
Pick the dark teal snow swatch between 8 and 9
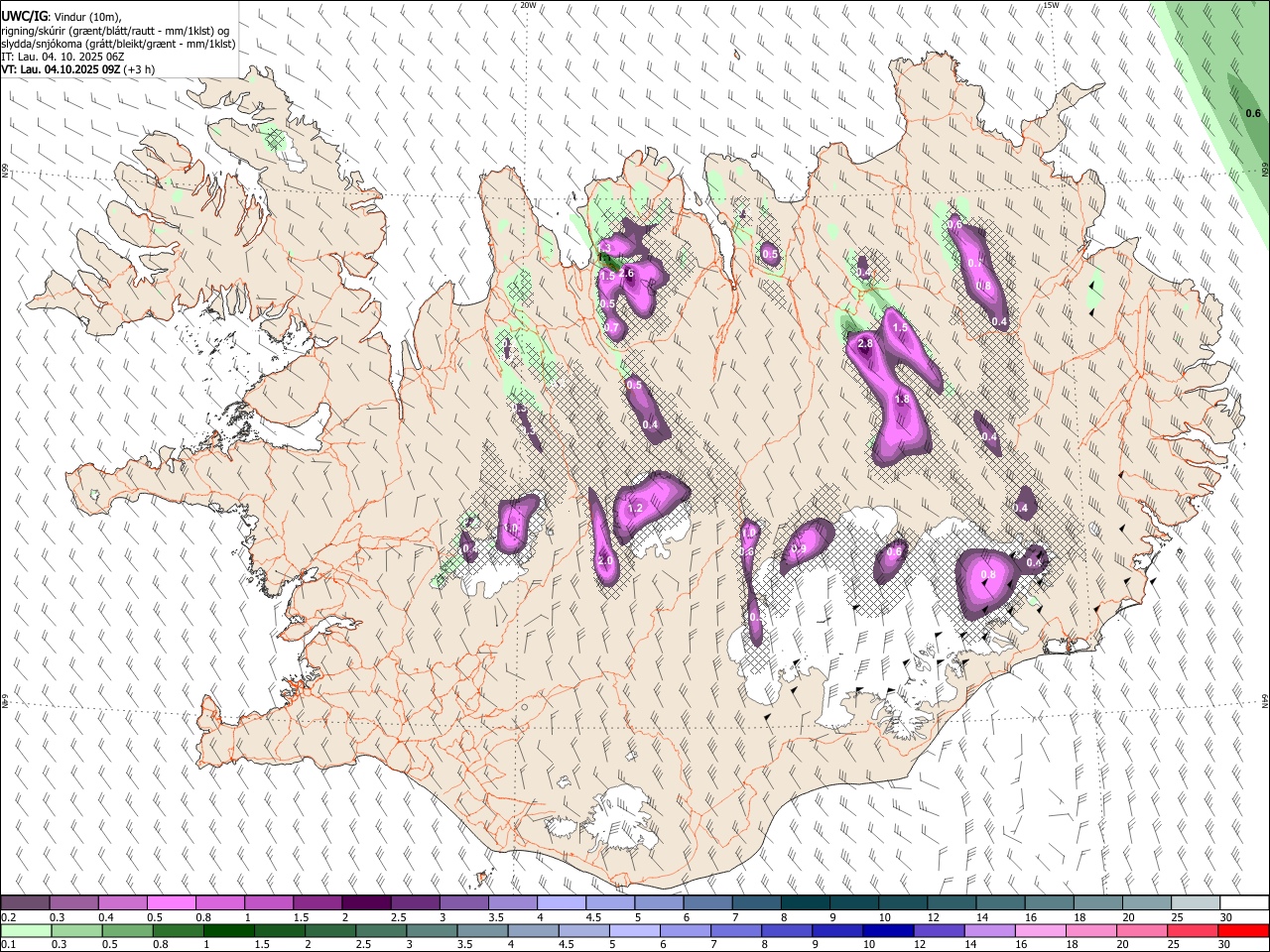tap(805, 902)
